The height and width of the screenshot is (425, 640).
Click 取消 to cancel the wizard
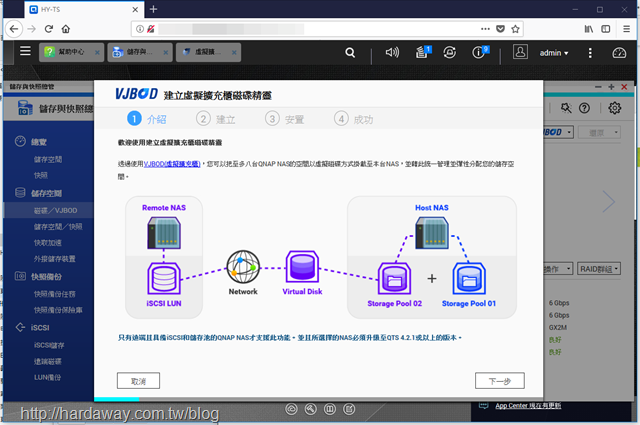tap(138, 380)
